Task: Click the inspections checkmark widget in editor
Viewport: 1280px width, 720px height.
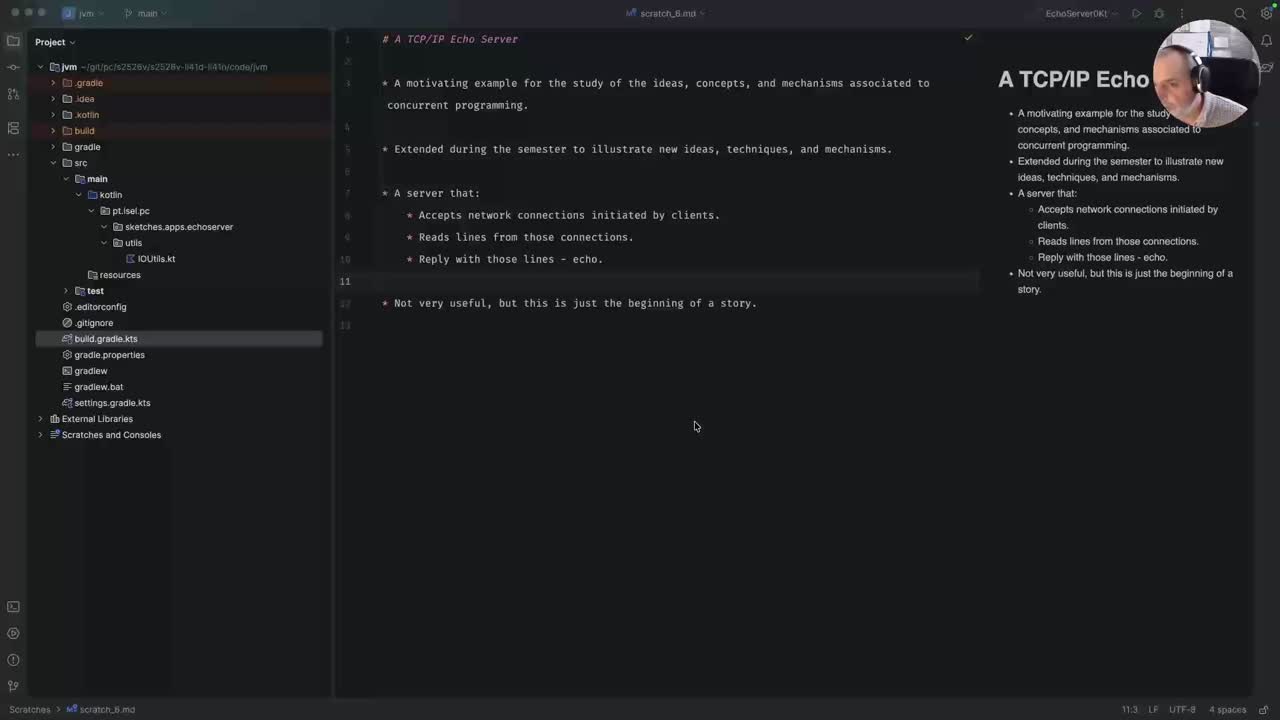Action: point(967,38)
